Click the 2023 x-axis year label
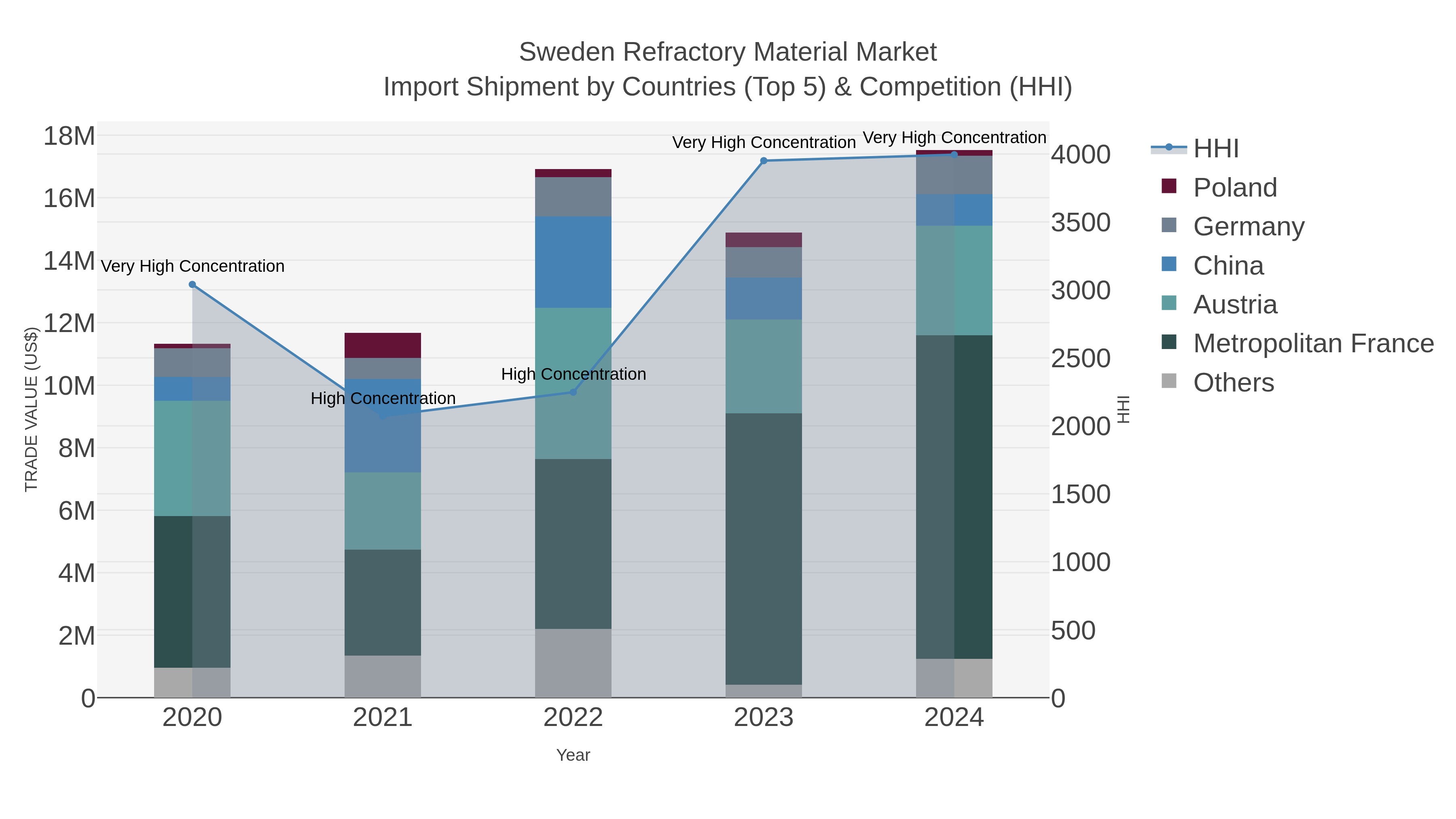 [764, 718]
